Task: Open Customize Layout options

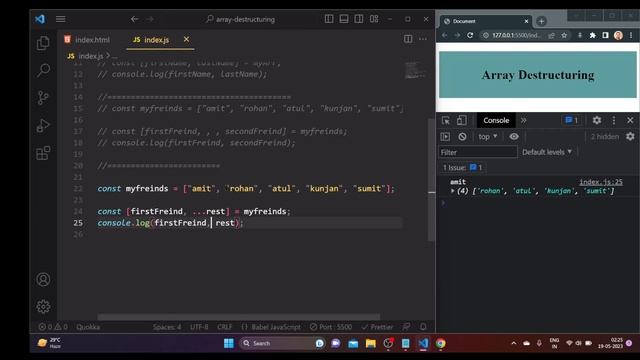Action: click(x=374, y=19)
